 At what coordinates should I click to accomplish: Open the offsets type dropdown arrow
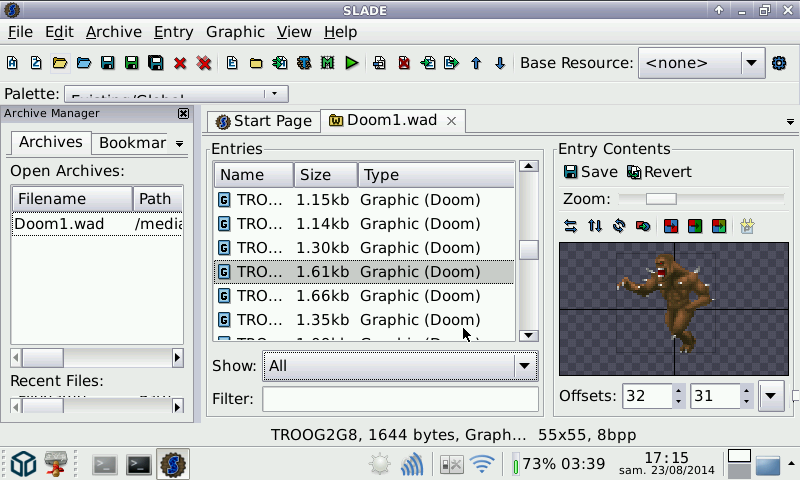click(771, 396)
